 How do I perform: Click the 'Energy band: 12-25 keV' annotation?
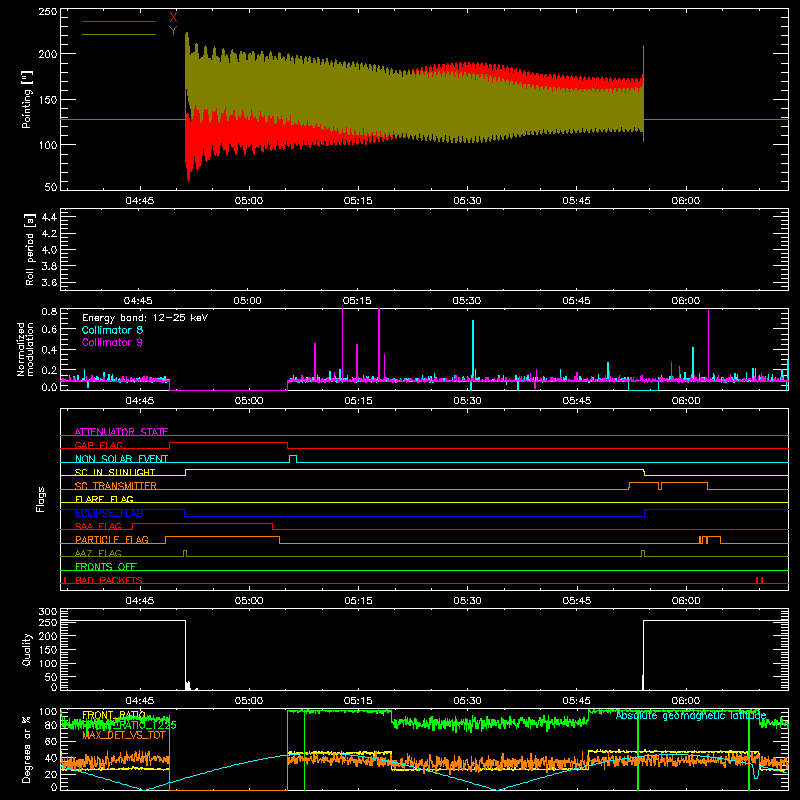point(145,318)
